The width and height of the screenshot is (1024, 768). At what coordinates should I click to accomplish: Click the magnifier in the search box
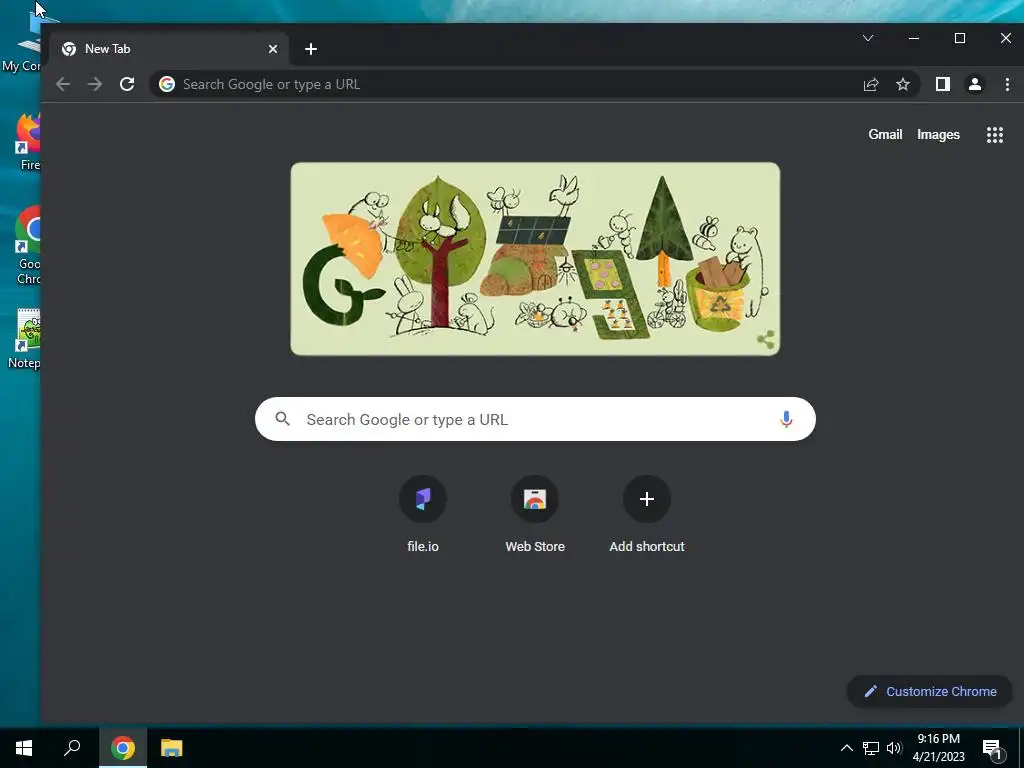coord(282,419)
